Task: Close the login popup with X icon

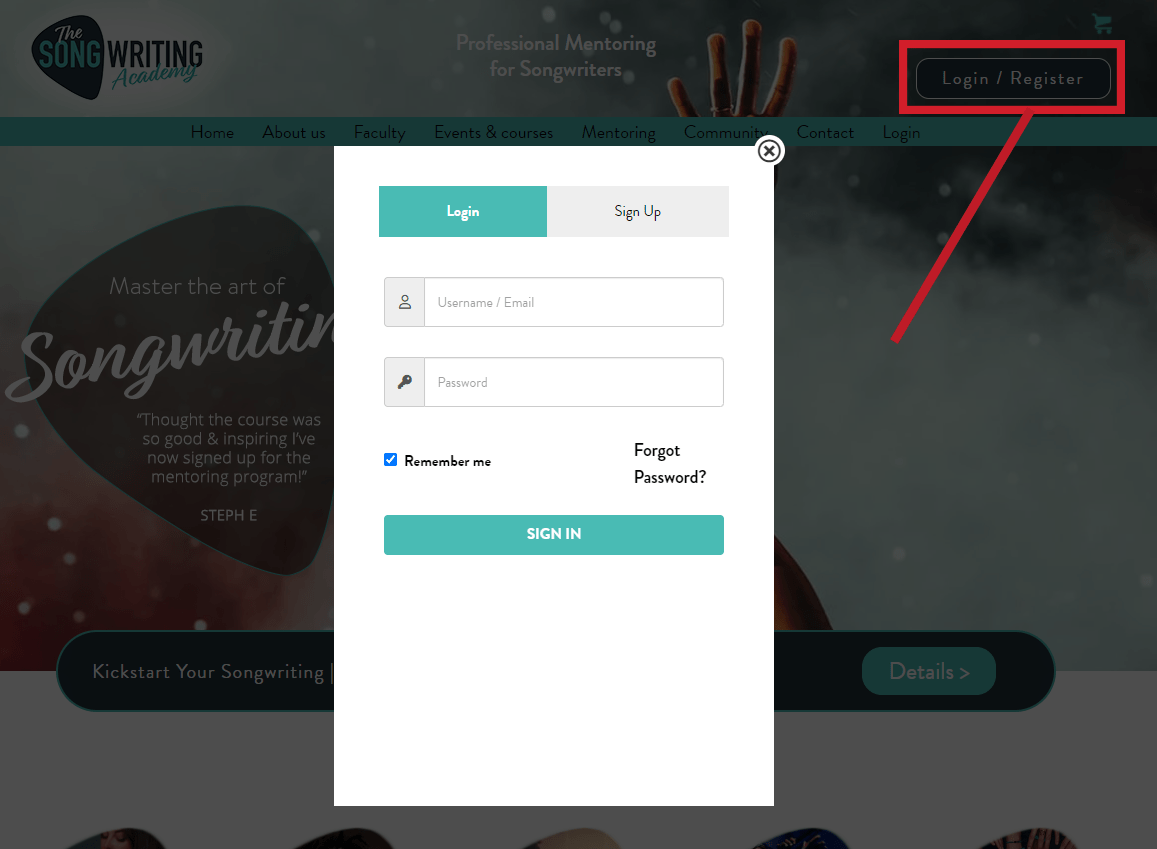Action: click(x=770, y=151)
